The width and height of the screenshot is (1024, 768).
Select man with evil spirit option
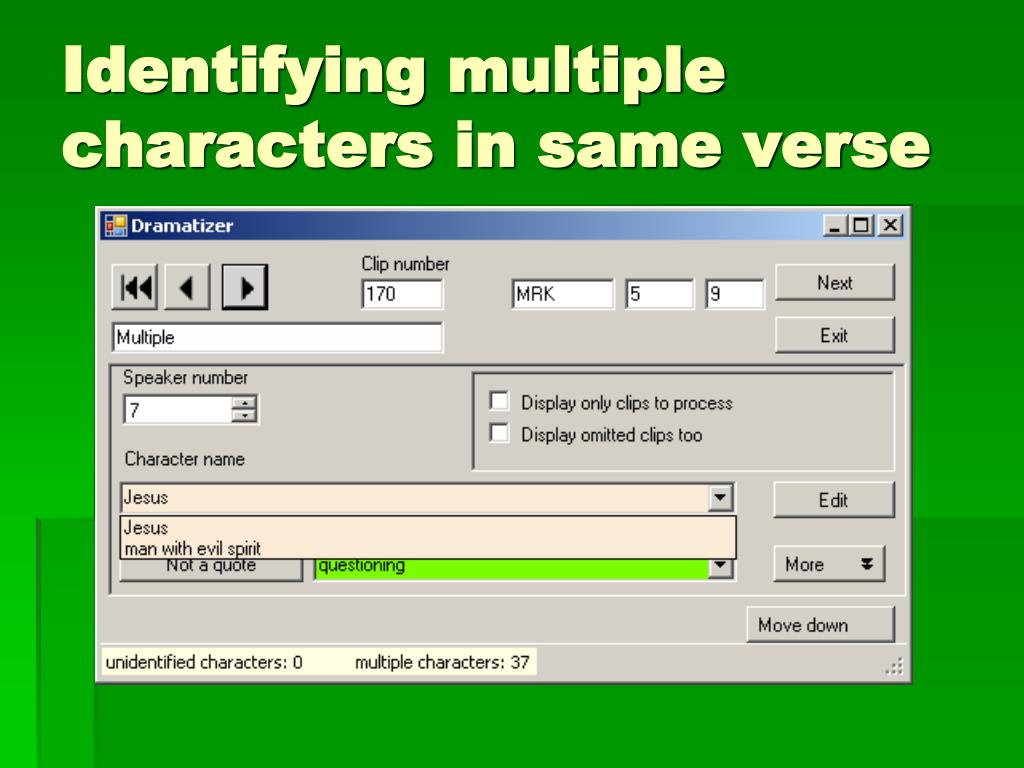(x=428, y=548)
